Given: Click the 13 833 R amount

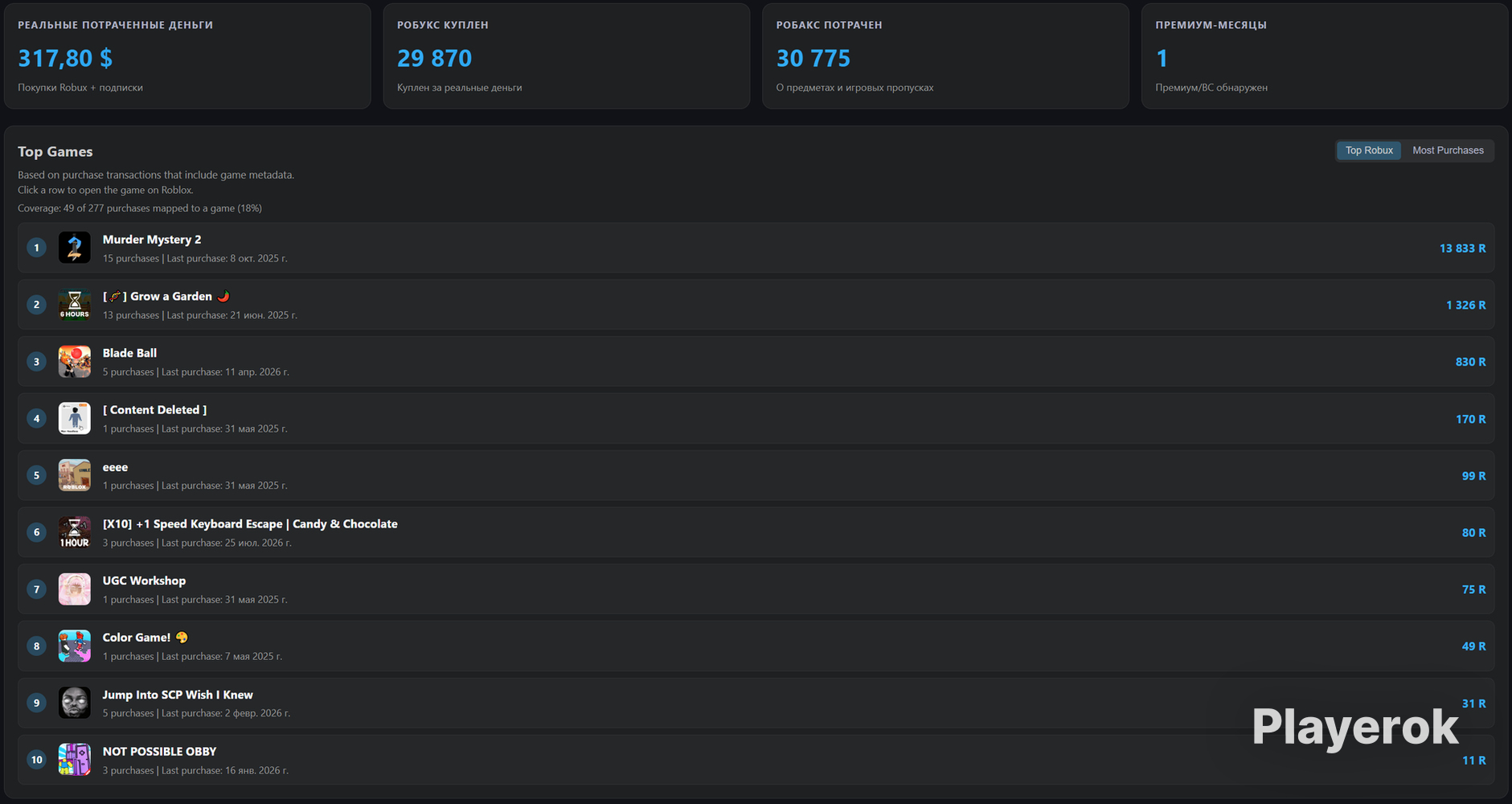Looking at the screenshot, I should click(x=1462, y=248).
